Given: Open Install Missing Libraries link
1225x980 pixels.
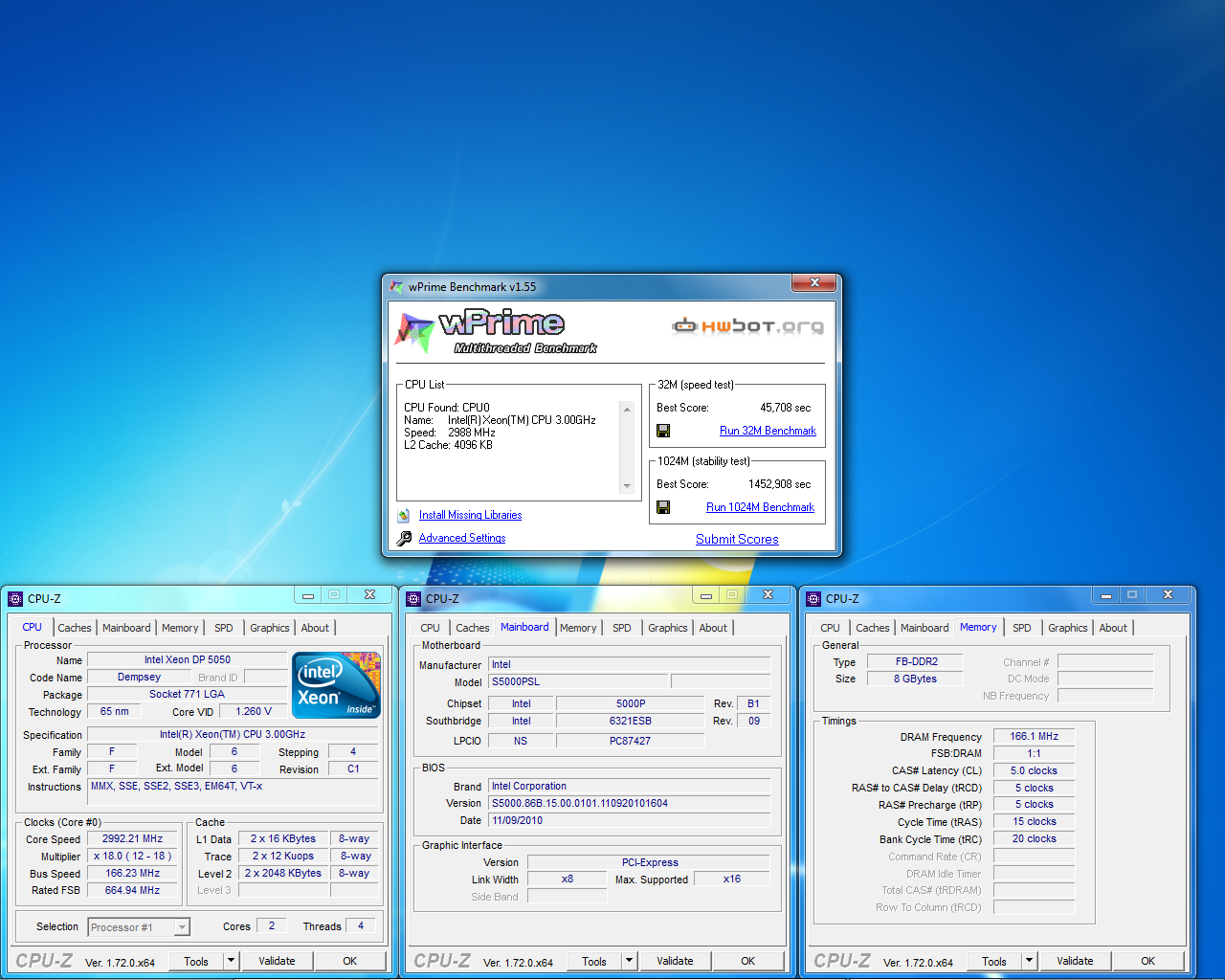Looking at the screenshot, I should pos(470,515).
